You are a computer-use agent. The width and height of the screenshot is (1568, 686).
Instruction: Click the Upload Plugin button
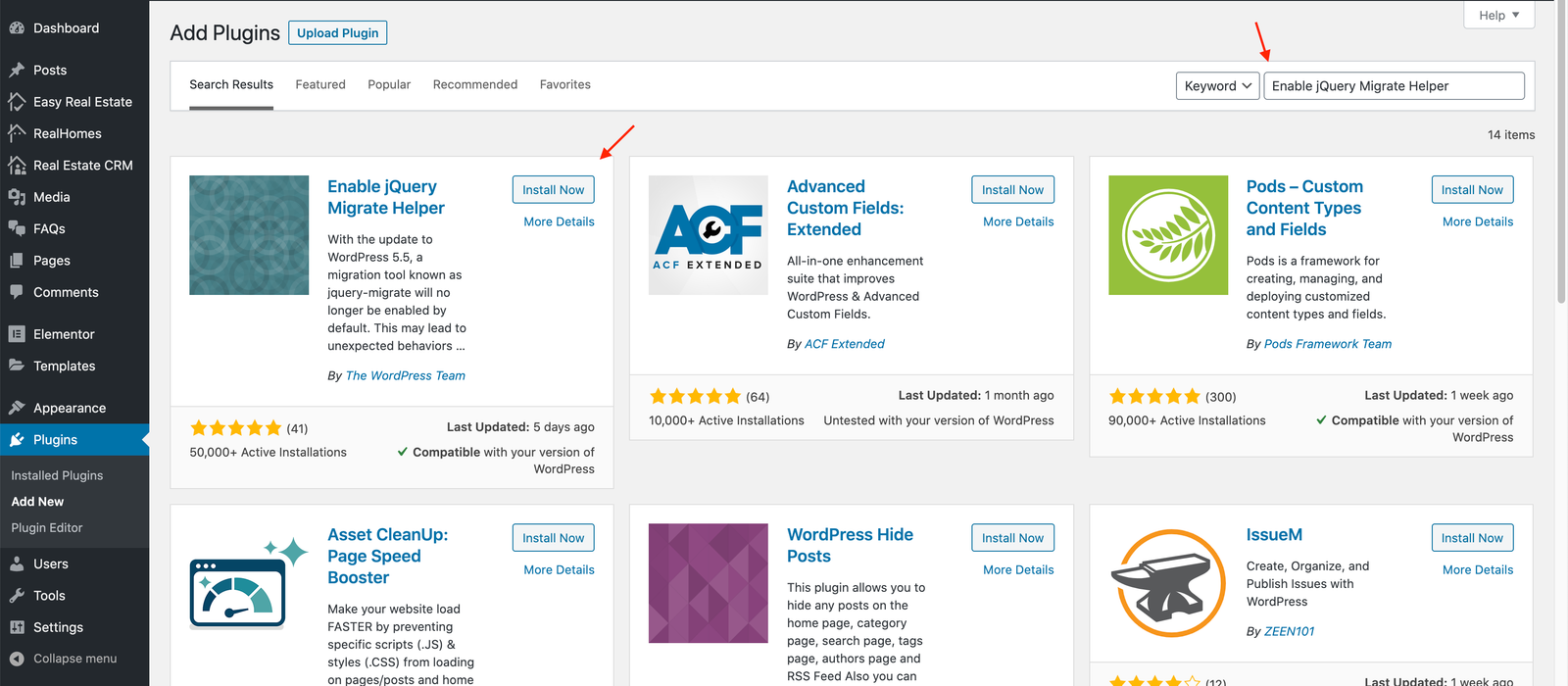338,32
